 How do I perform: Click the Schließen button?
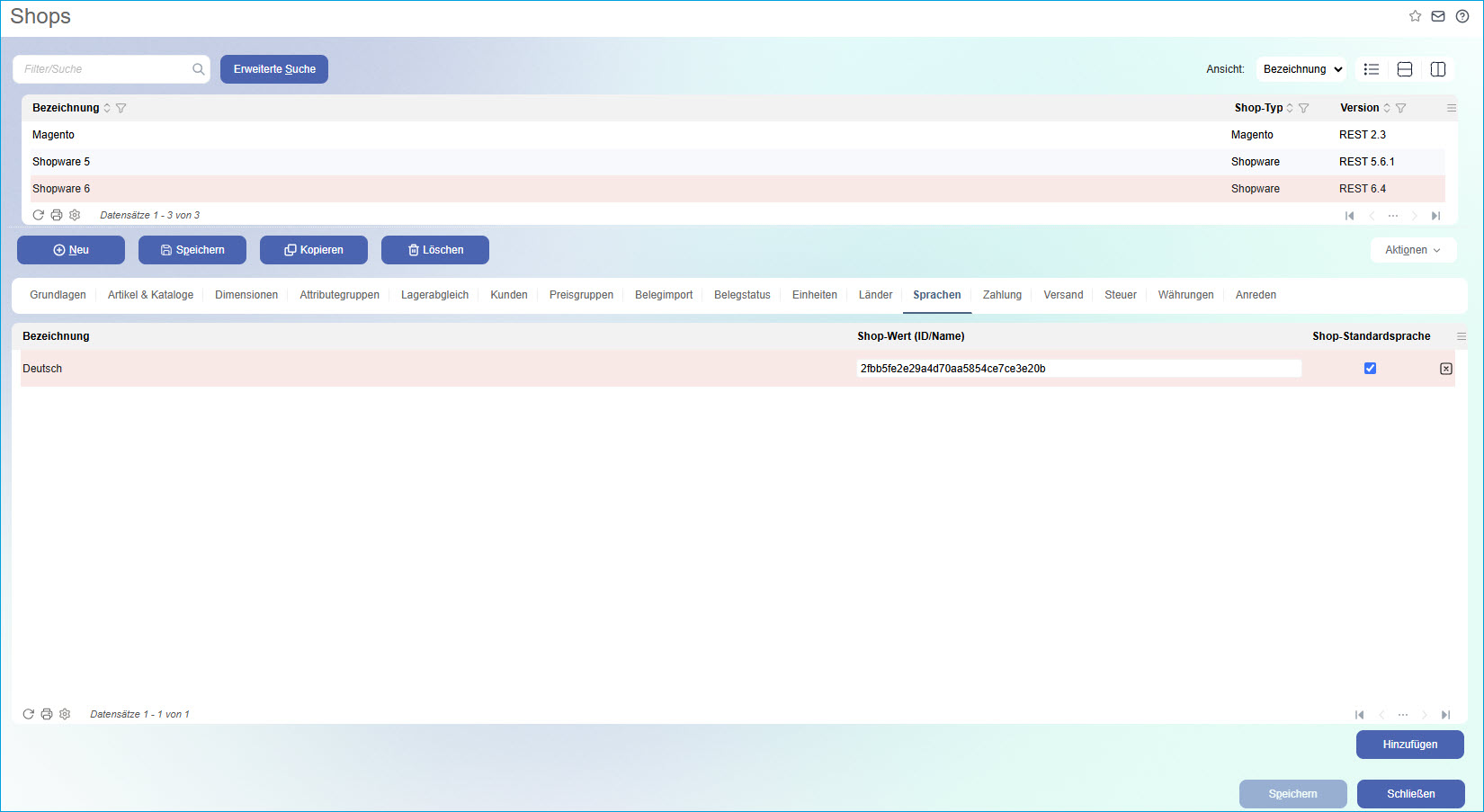(x=1411, y=794)
